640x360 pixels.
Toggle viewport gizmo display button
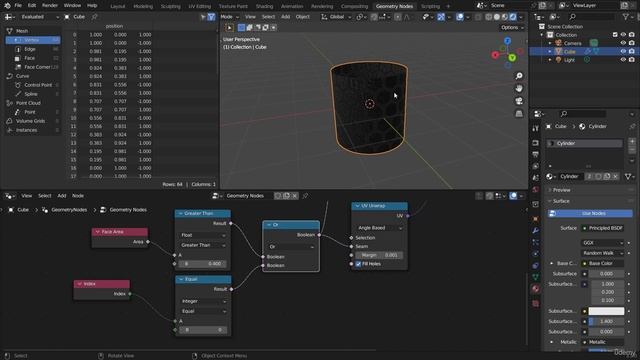pyautogui.click(x=441, y=17)
